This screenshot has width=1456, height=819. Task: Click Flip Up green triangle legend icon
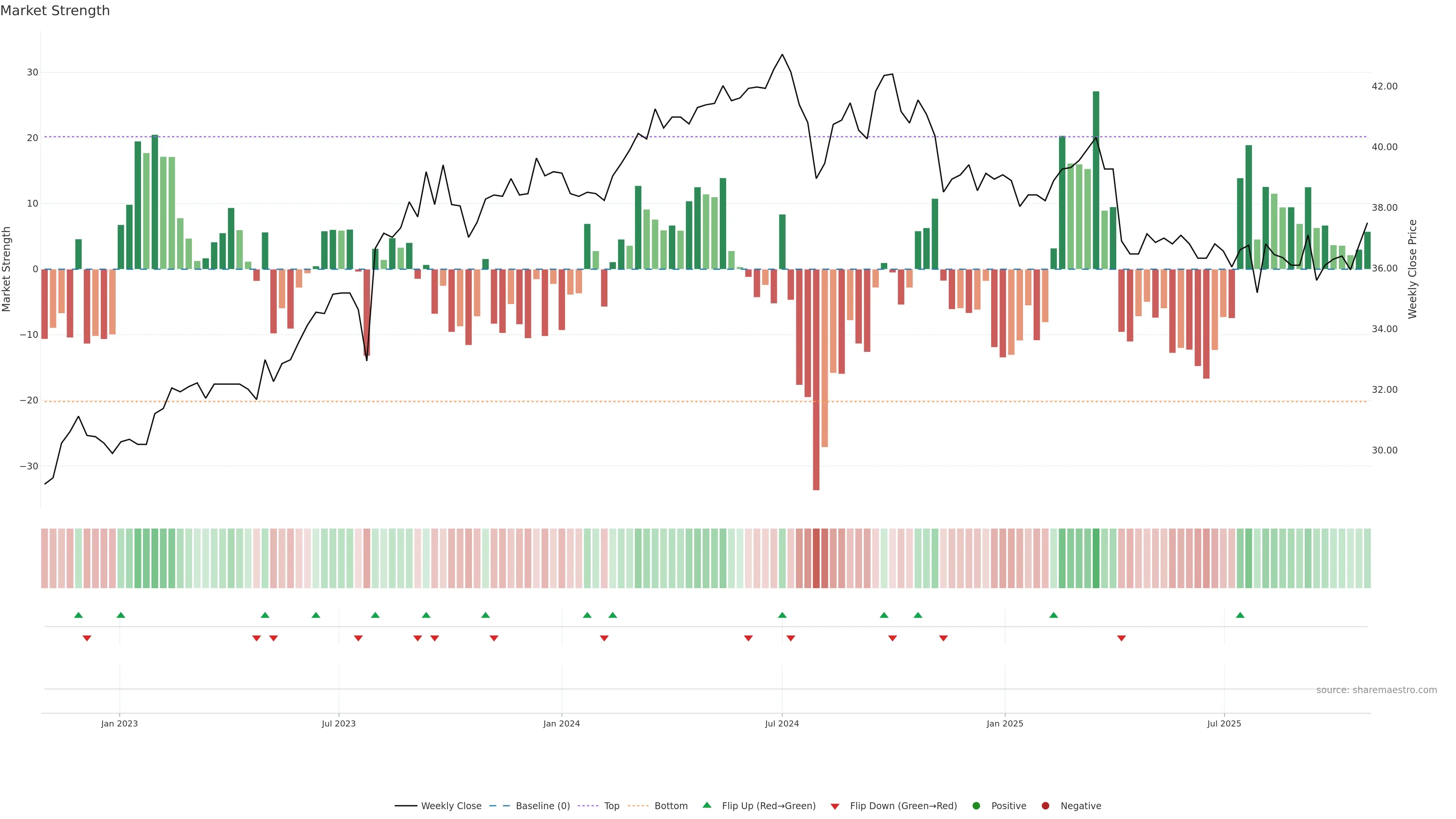(x=706, y=805)
